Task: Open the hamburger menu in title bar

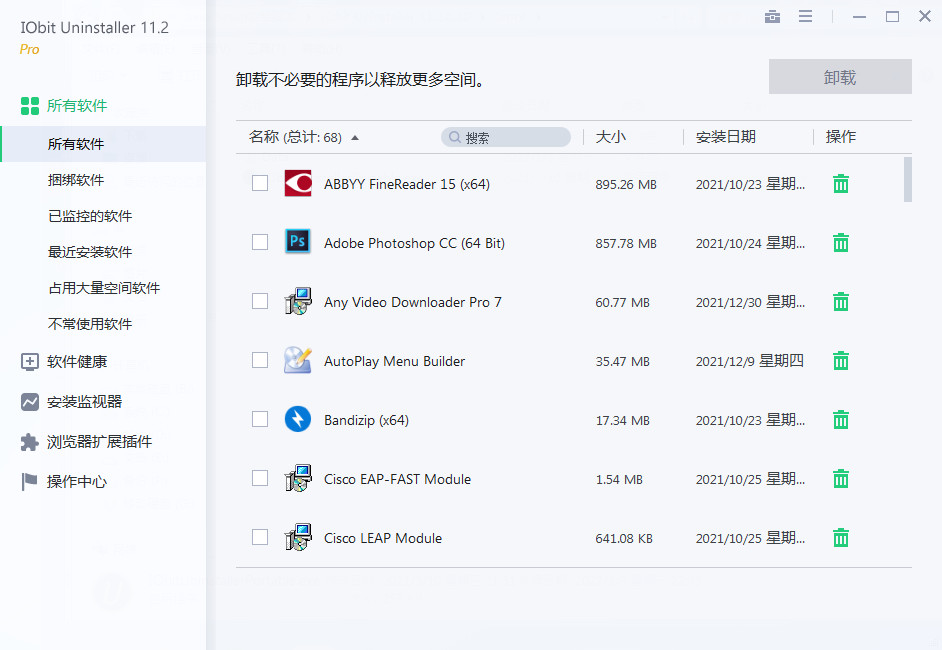Action: coord(805,16)
